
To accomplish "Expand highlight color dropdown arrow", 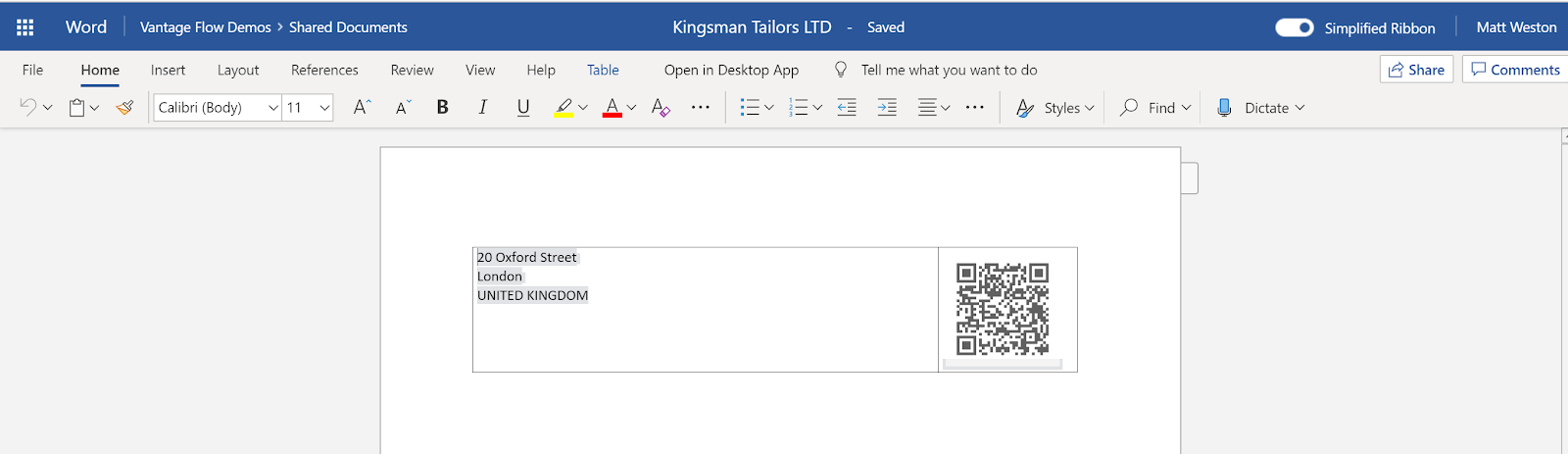I will [583, 108].
